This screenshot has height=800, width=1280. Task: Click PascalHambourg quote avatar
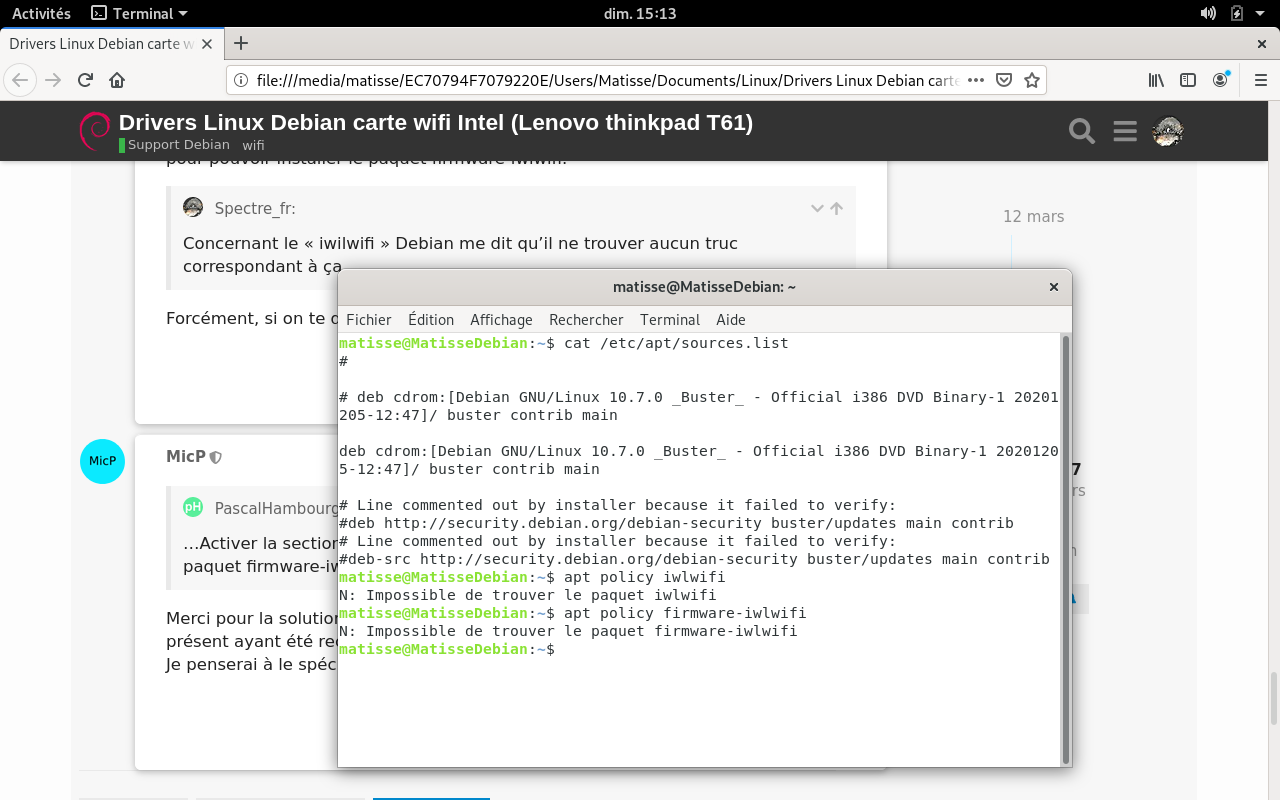coord(193,507)
